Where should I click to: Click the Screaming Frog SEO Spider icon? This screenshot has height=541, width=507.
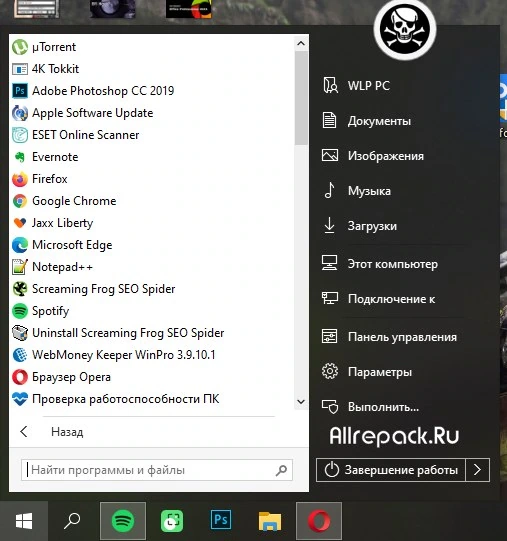coord(20,289)
